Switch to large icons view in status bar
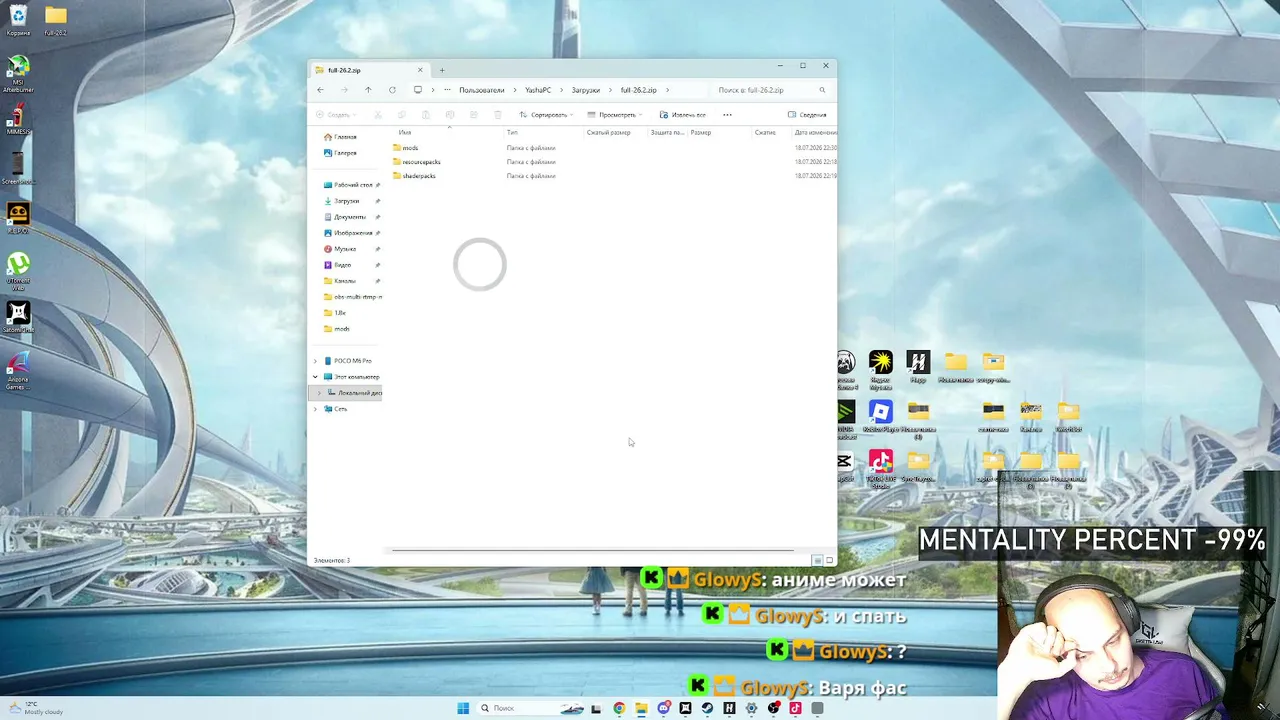This screenshot has width=1280, height=720. (x=829, y=560)
